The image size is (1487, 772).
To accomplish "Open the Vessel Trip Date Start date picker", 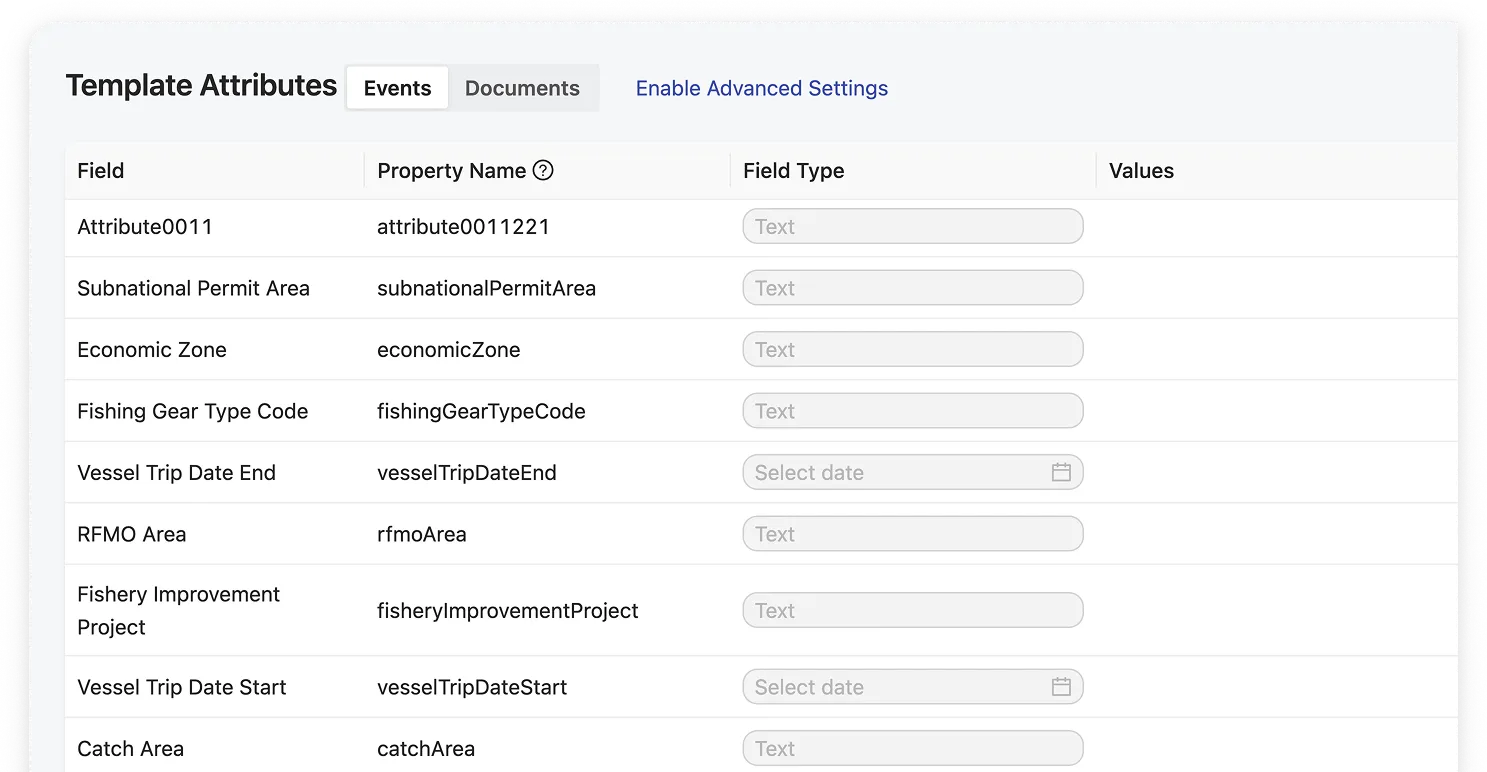I will [895, 687].
